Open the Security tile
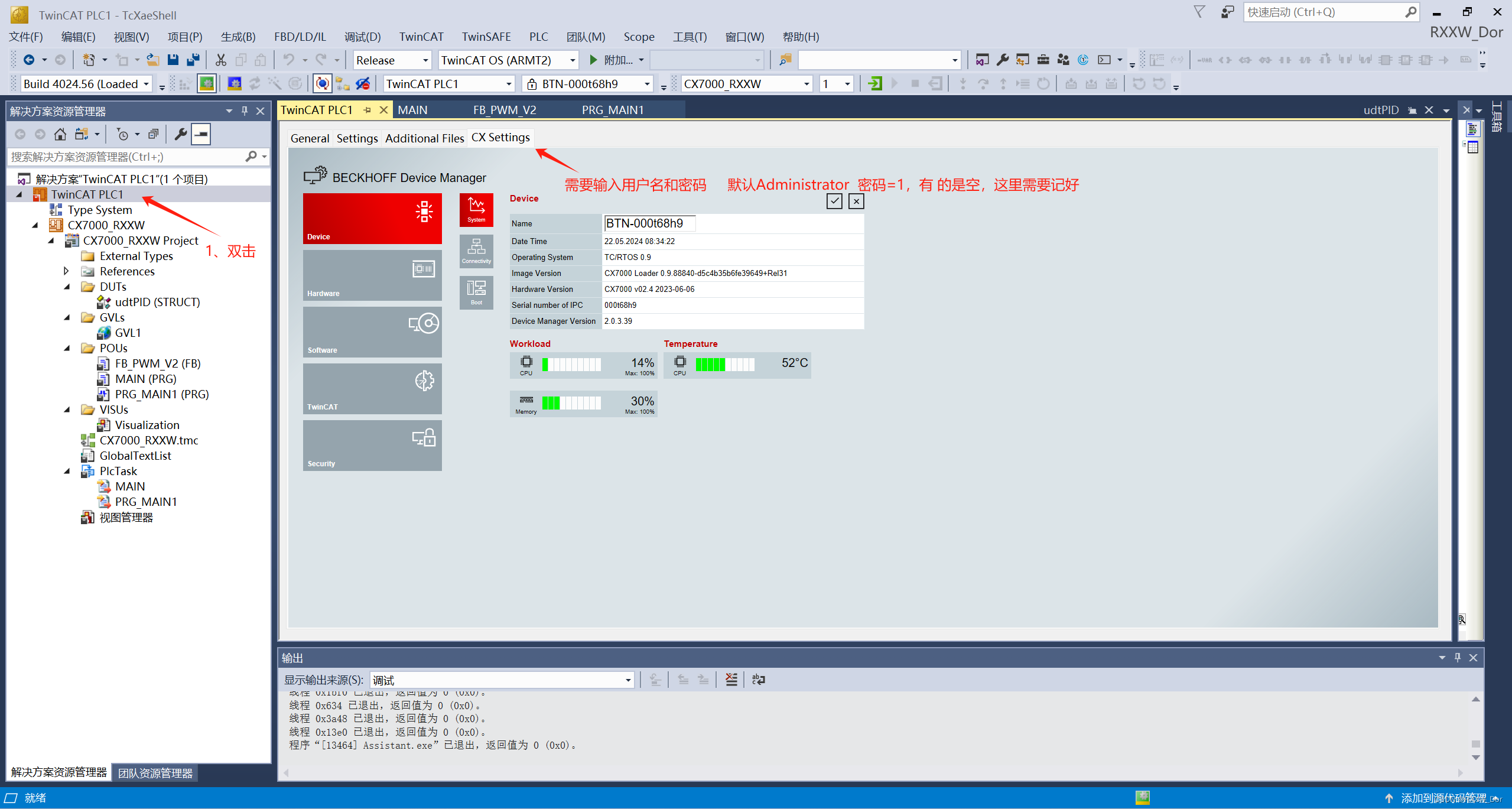 372,446
